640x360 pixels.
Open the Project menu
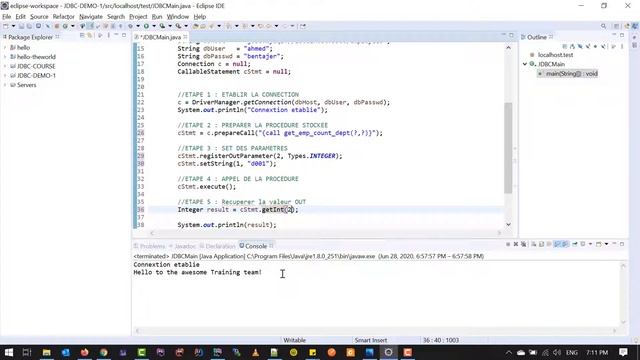pyautogui.click(x=138, y=17)
